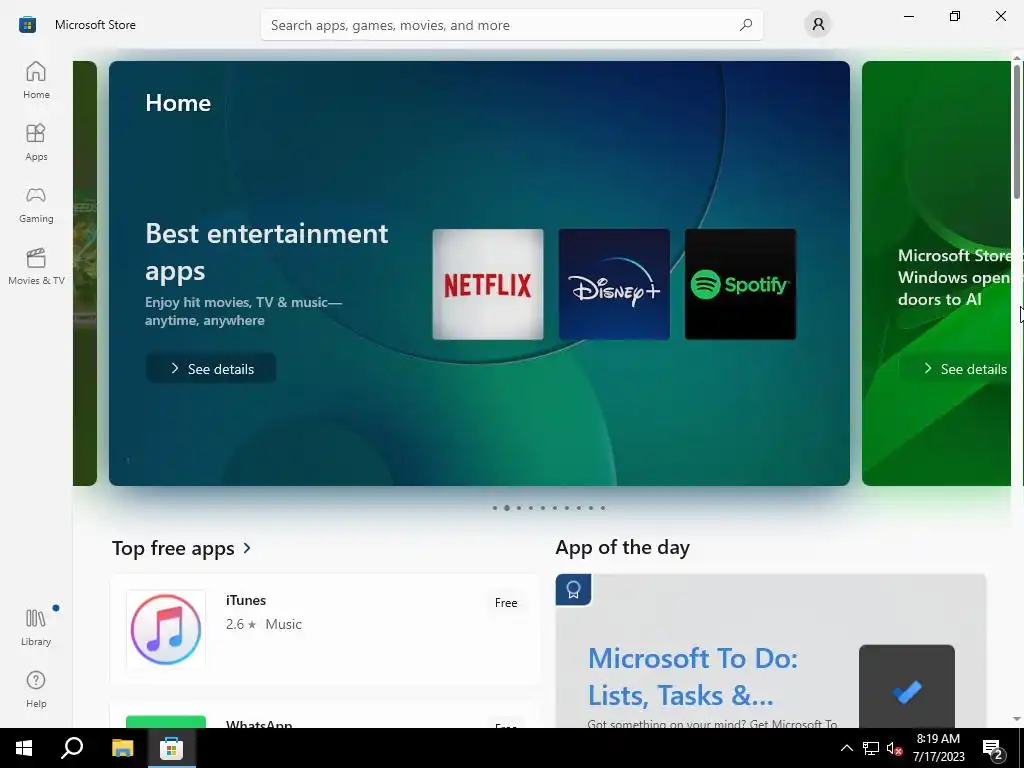Click the Netflix app tile
The image size is (1024, 768).
point(488,284)
